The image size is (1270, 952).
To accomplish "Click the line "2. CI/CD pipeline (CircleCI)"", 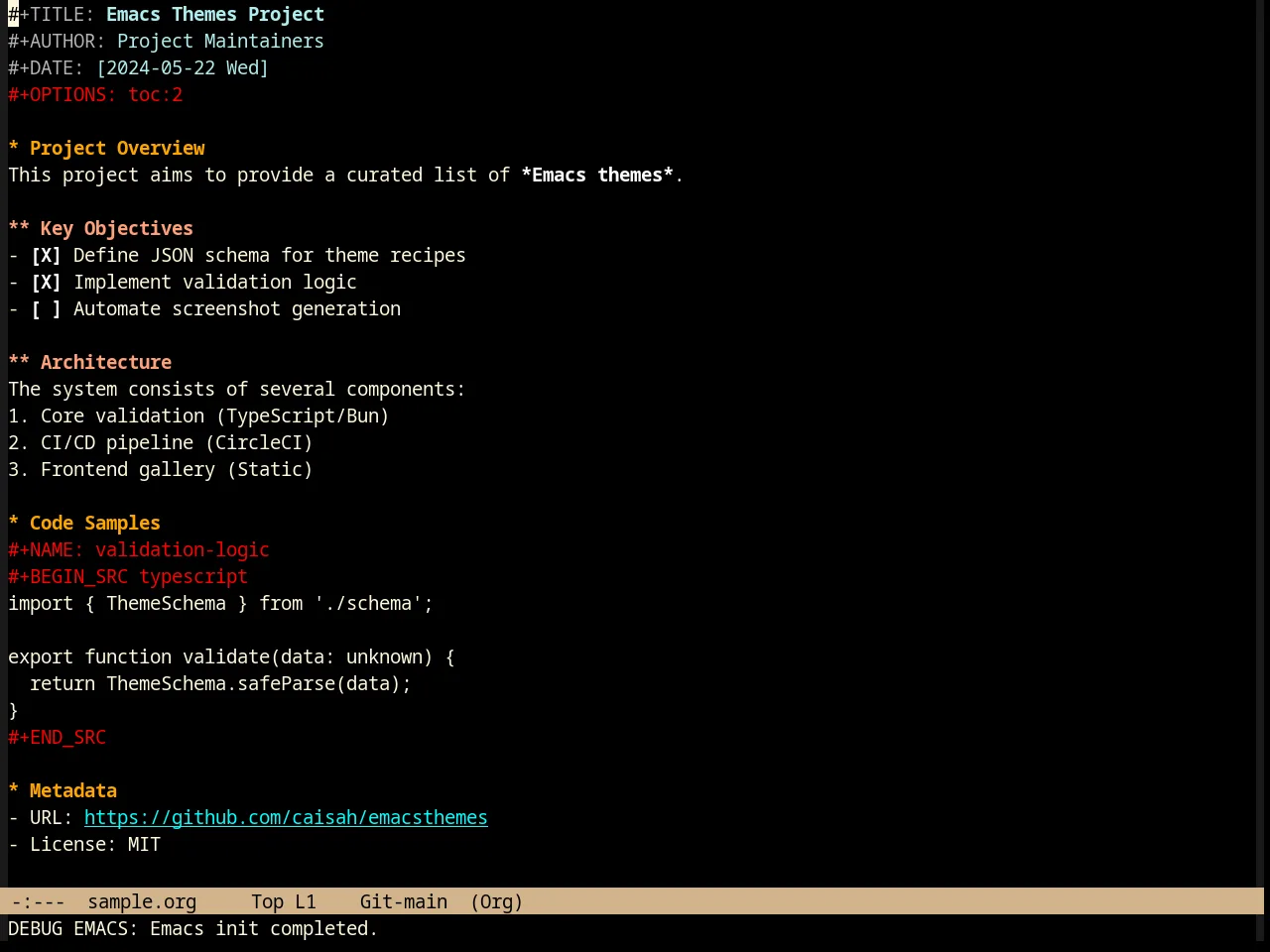I will (x=161, y=442).
